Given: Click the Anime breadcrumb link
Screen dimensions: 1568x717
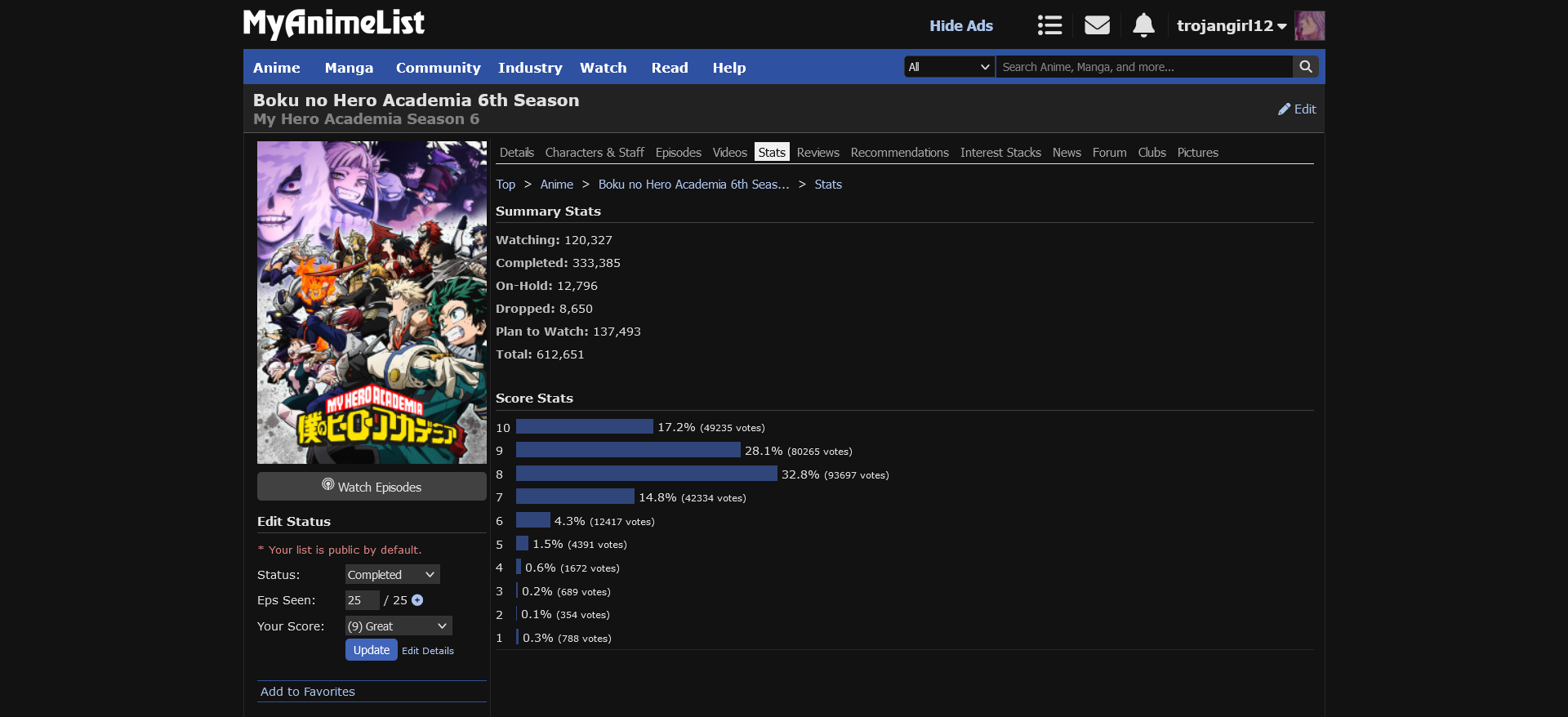Looking at the screenshot, I should click(557, 185).
